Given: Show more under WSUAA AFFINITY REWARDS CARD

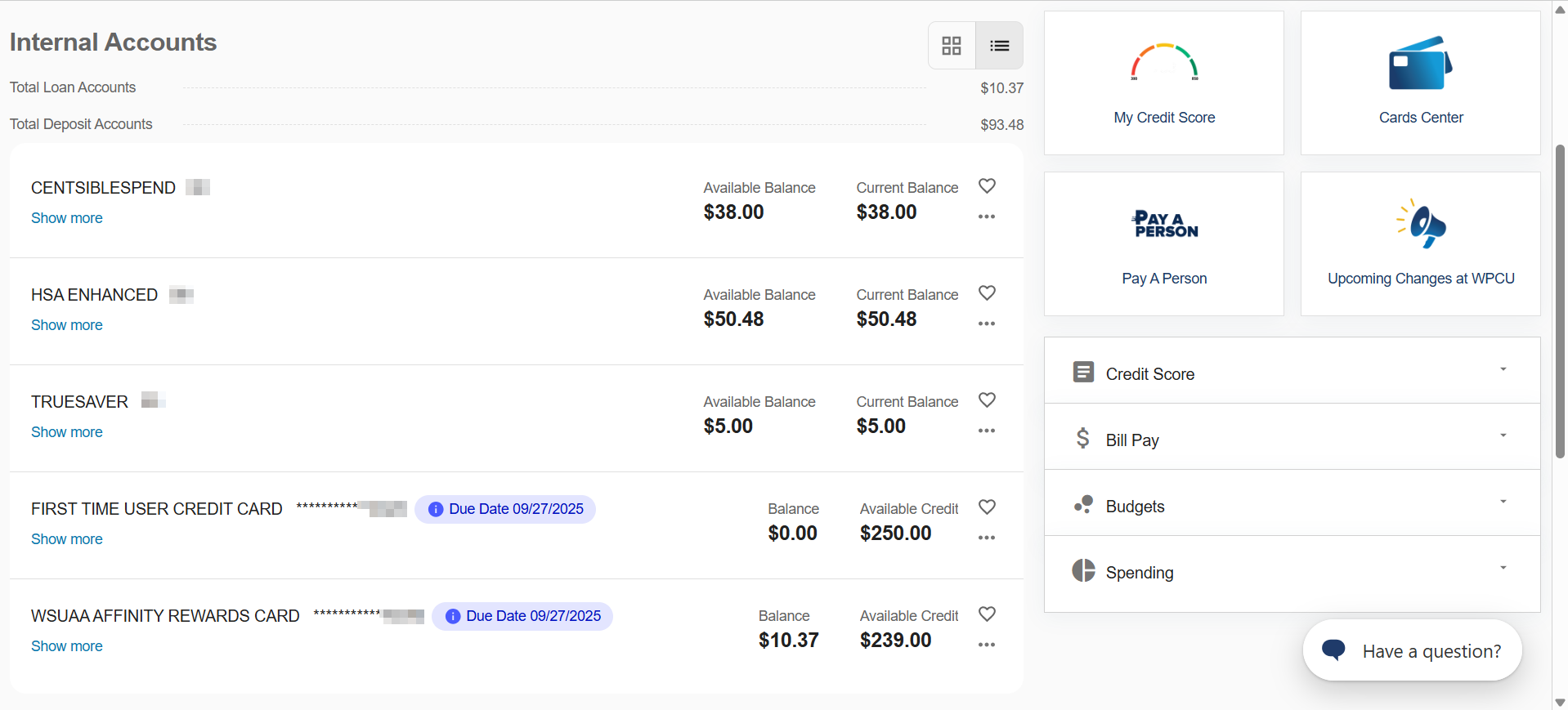Looking at the screenshot, I should coord(67,646).
